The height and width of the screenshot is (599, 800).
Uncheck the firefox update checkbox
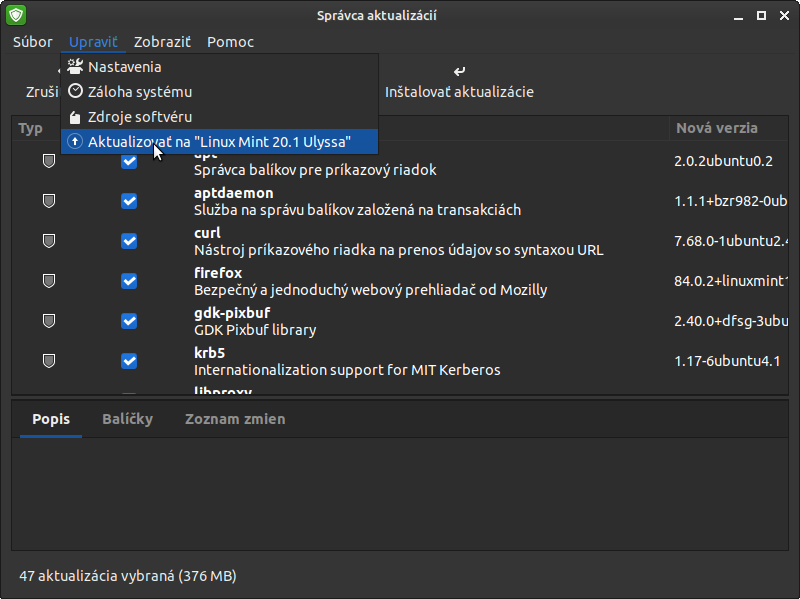click(129, 281)
